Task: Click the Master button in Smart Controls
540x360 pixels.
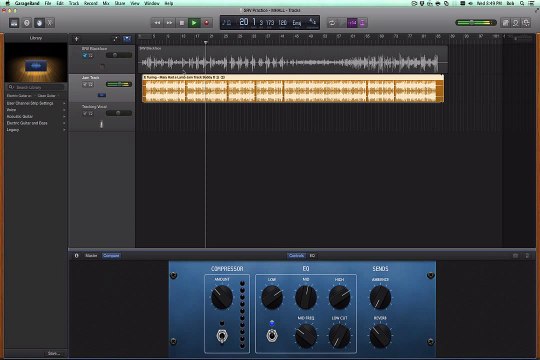Action: click(91, 256)
